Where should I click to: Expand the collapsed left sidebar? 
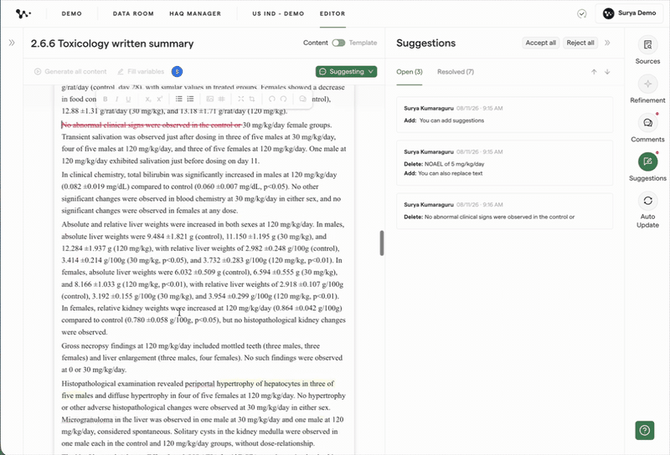click(x=12, y=43)
